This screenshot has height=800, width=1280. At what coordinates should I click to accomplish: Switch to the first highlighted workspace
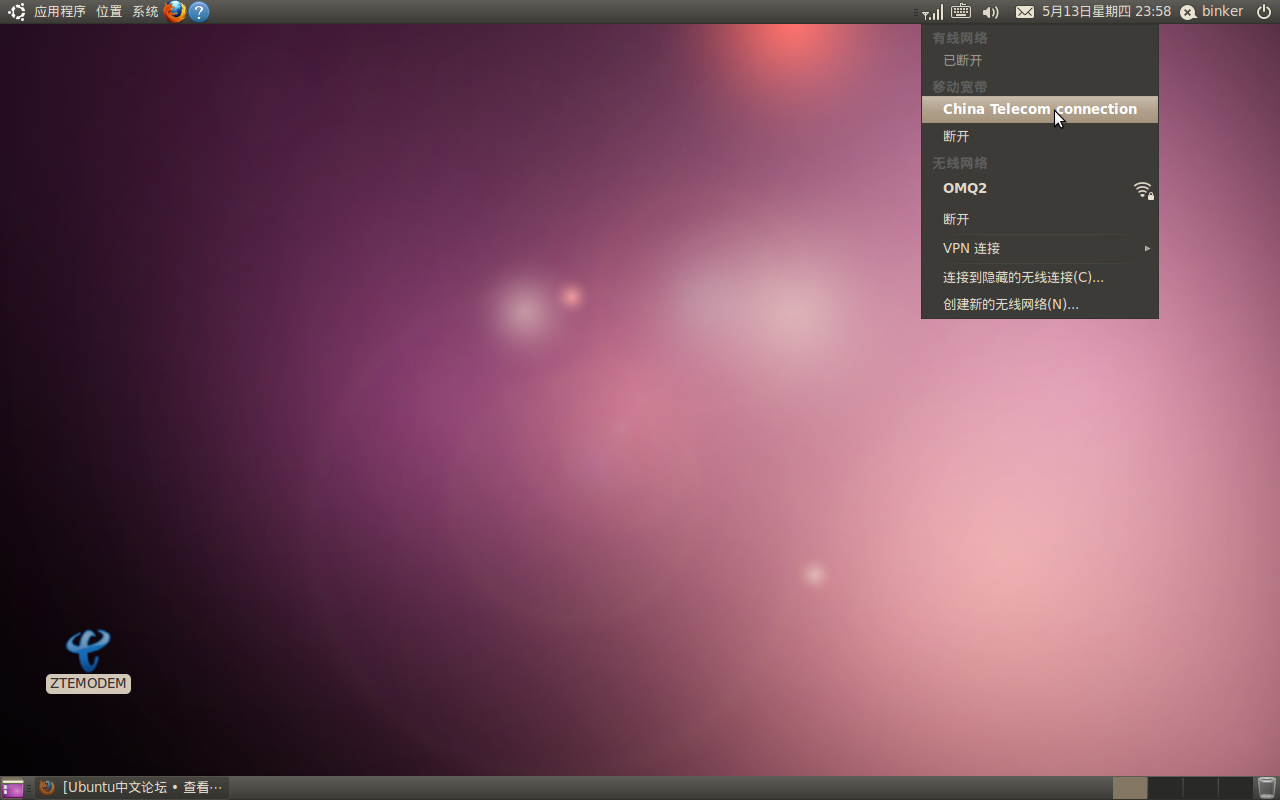[x=1130, y=788]
